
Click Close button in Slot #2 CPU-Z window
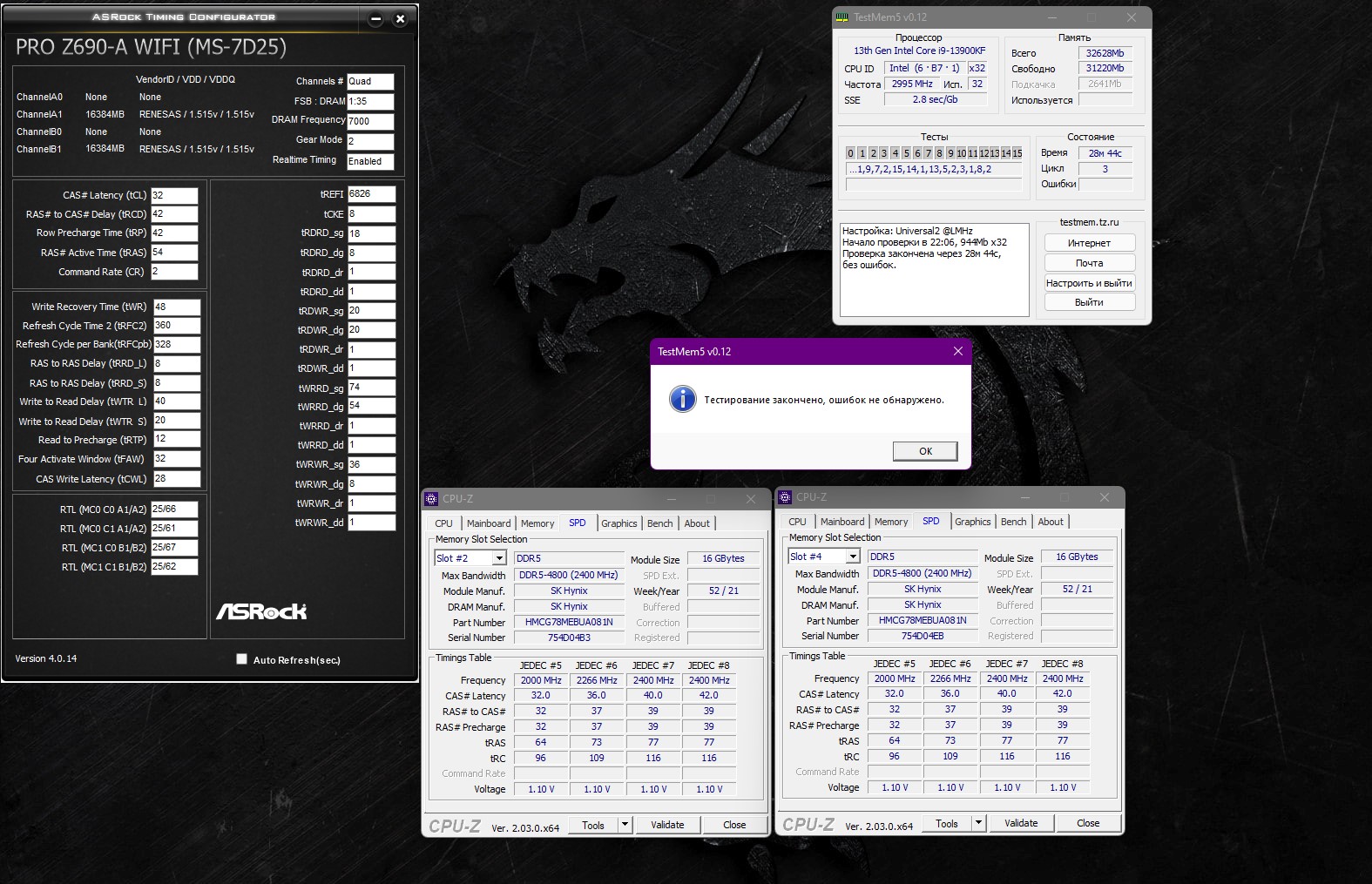click(x=734, y=825)
